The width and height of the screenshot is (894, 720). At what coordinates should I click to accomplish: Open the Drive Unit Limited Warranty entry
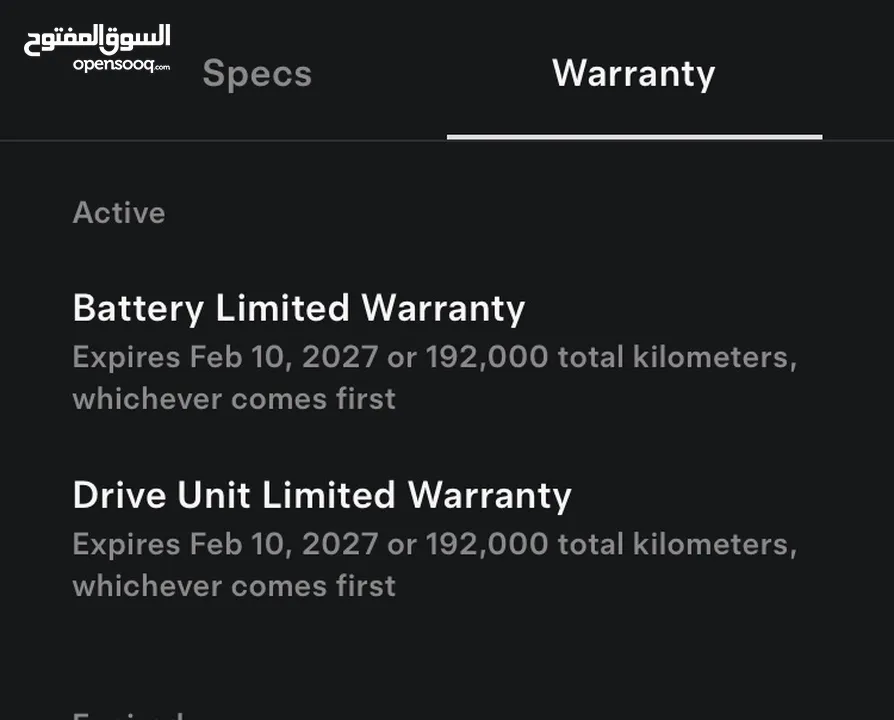pyautogui.click(x=322, y=495)
